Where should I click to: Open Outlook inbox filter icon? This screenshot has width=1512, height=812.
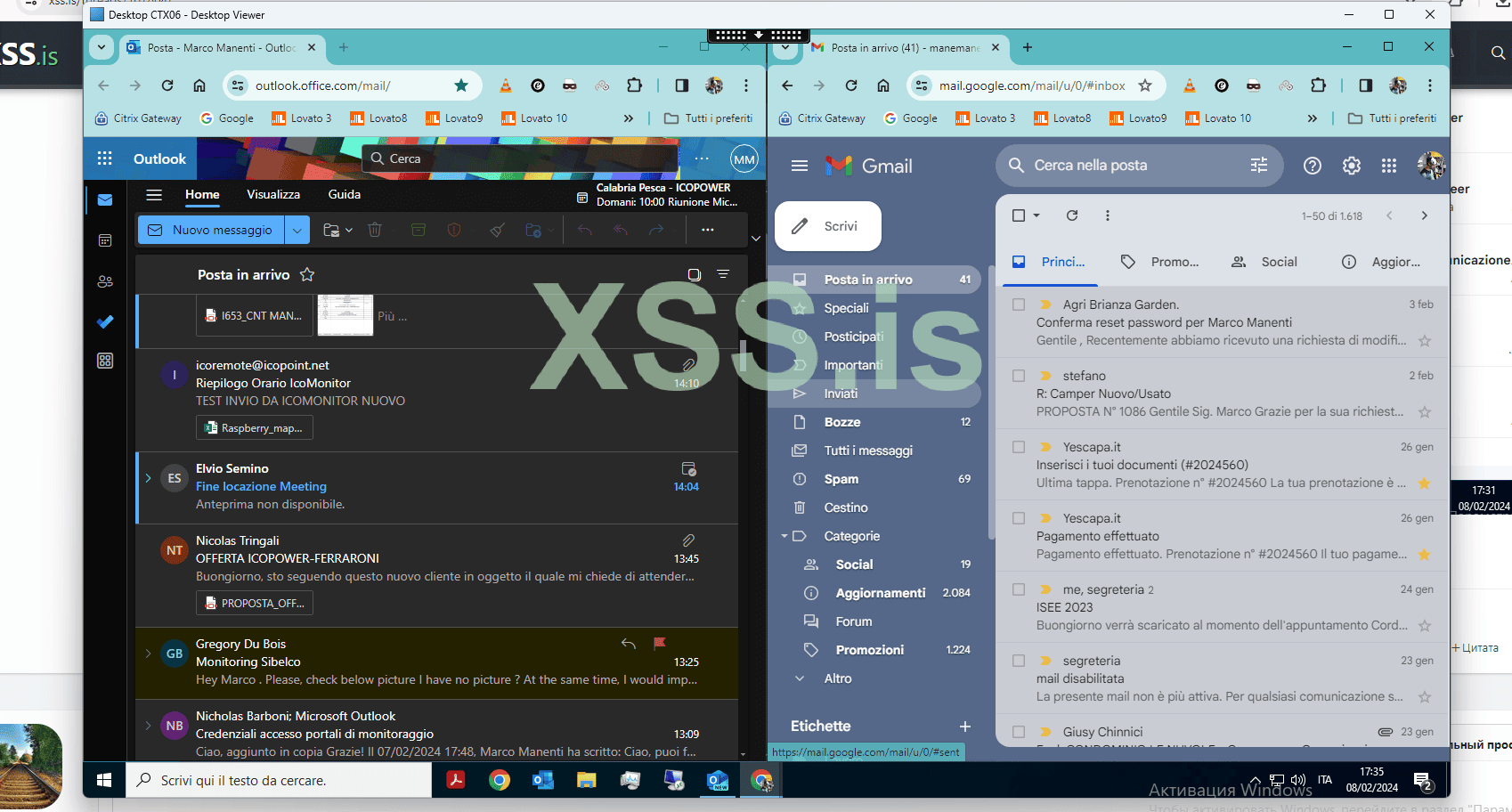pyautogui.click(x=723, y=274)
